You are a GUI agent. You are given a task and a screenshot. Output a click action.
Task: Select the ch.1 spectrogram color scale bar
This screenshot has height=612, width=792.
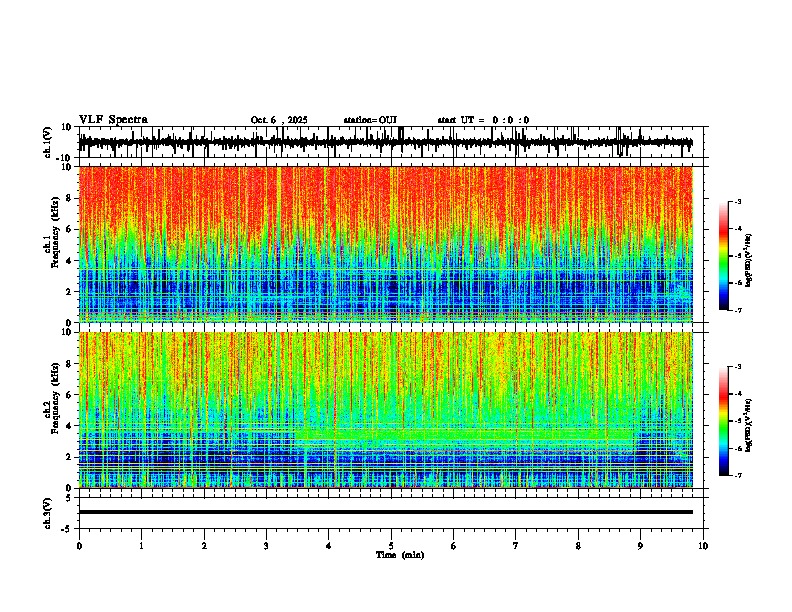click(x=724, y=256)
